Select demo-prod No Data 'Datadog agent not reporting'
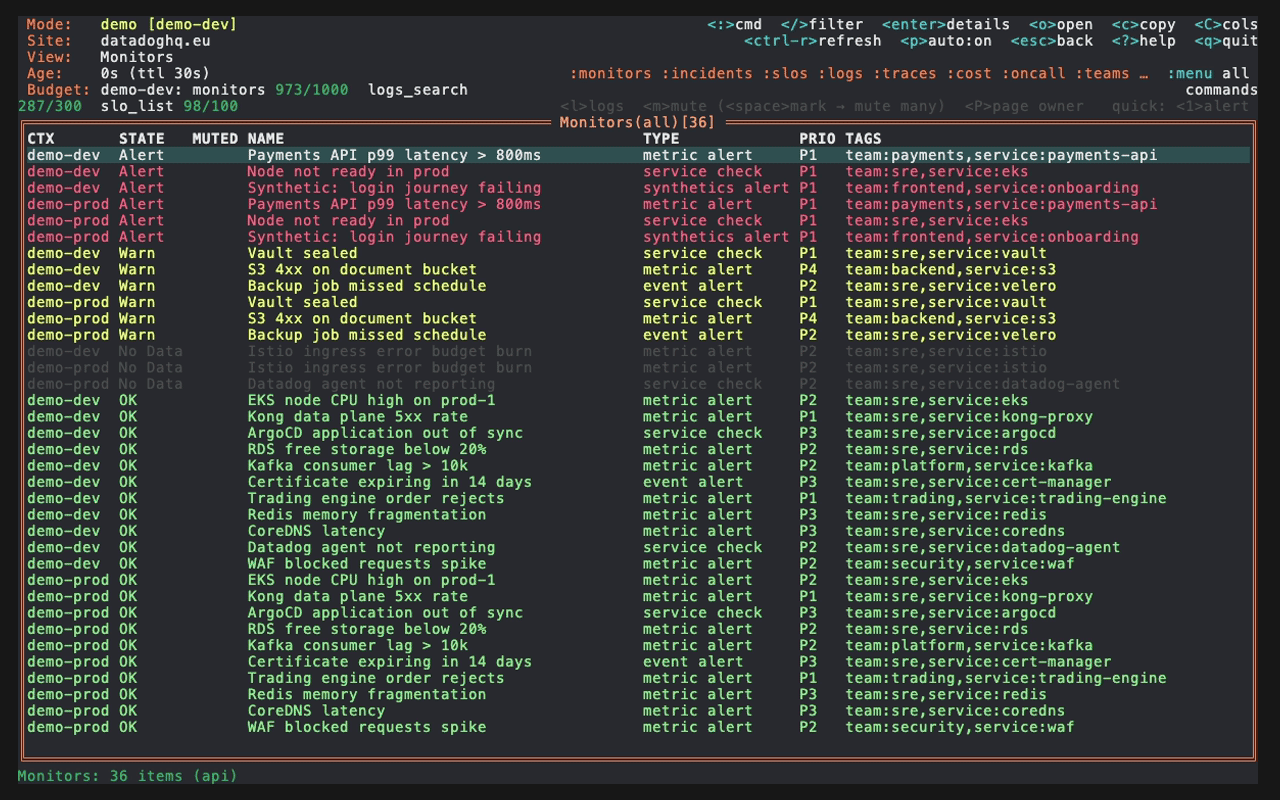The height and width of the screenshot is (800, 1280). tap(638, 384)
